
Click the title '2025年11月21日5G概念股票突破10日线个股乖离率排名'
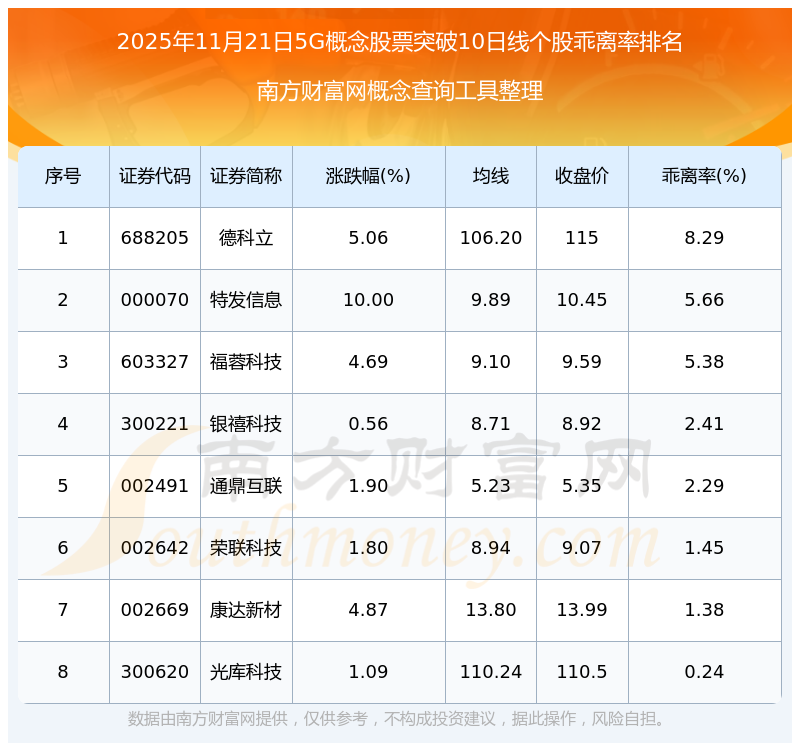(399, 42)
